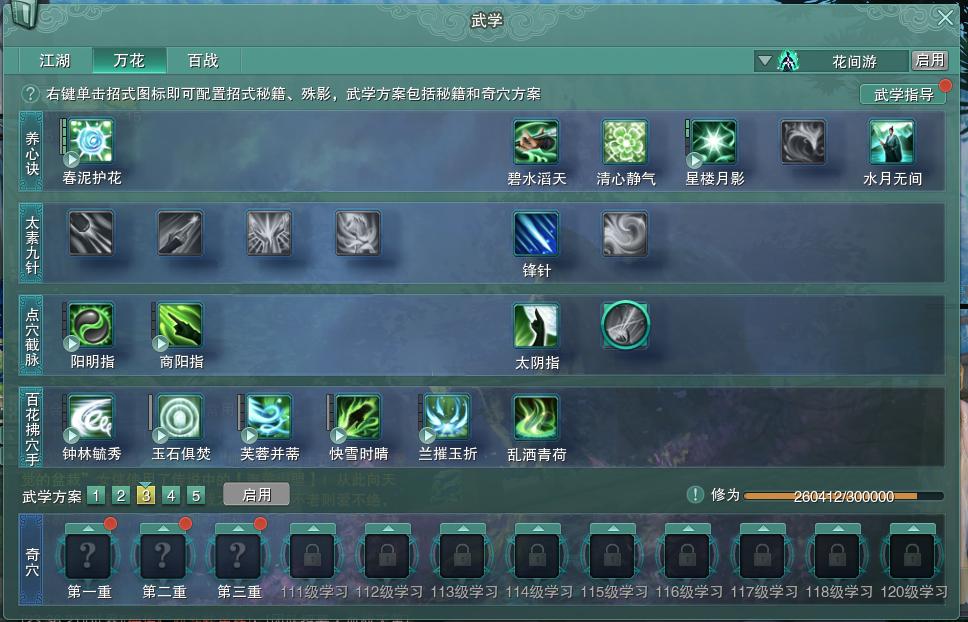Choose the 水月无间 skill icon
Viewport: 968px width, 622px height.
891,142
